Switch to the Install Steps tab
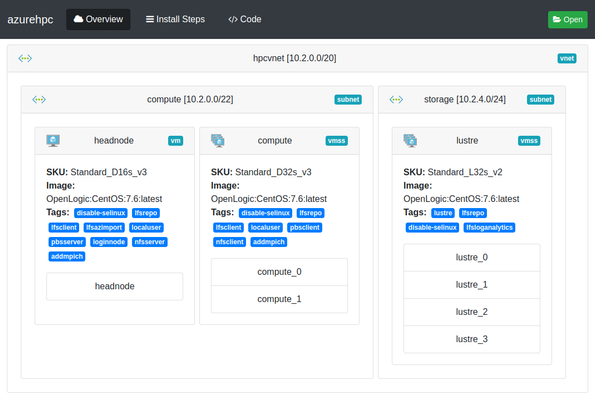 point(175,19)
